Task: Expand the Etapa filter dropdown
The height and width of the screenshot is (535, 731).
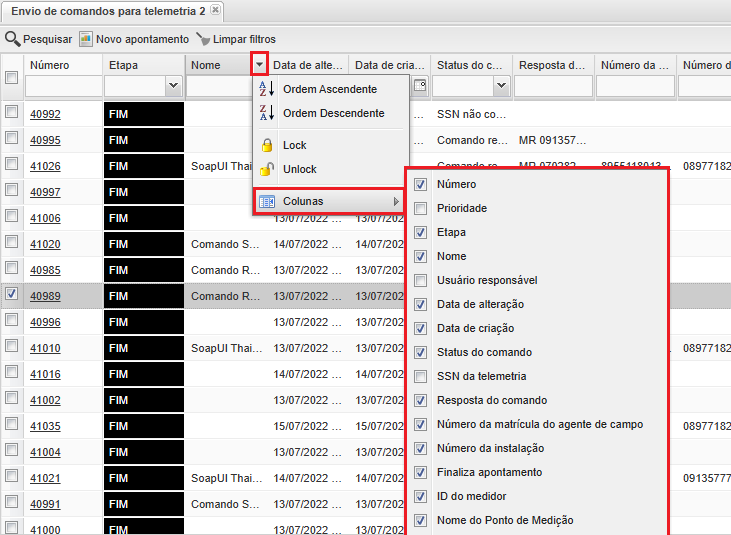Action: pos(173,86)
